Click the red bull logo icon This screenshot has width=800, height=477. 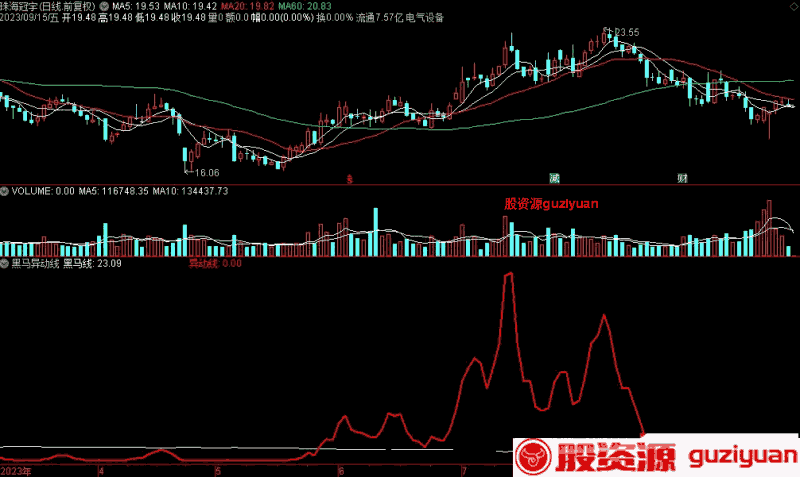point(533,456)
